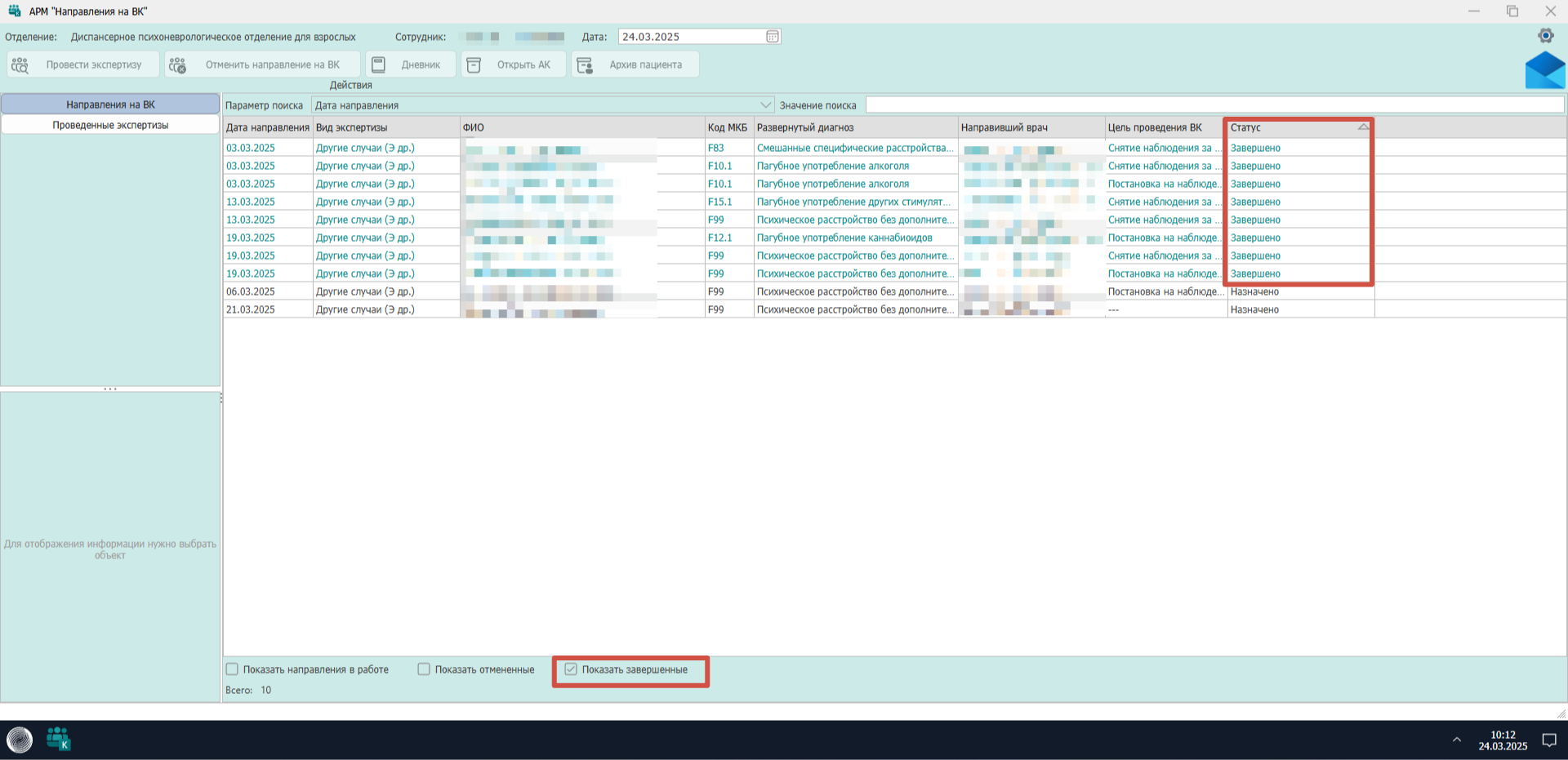This screenshot has width=1568, height=760.
Task: Click the АРМ application title bar icon
Action: tap(15, 11)
